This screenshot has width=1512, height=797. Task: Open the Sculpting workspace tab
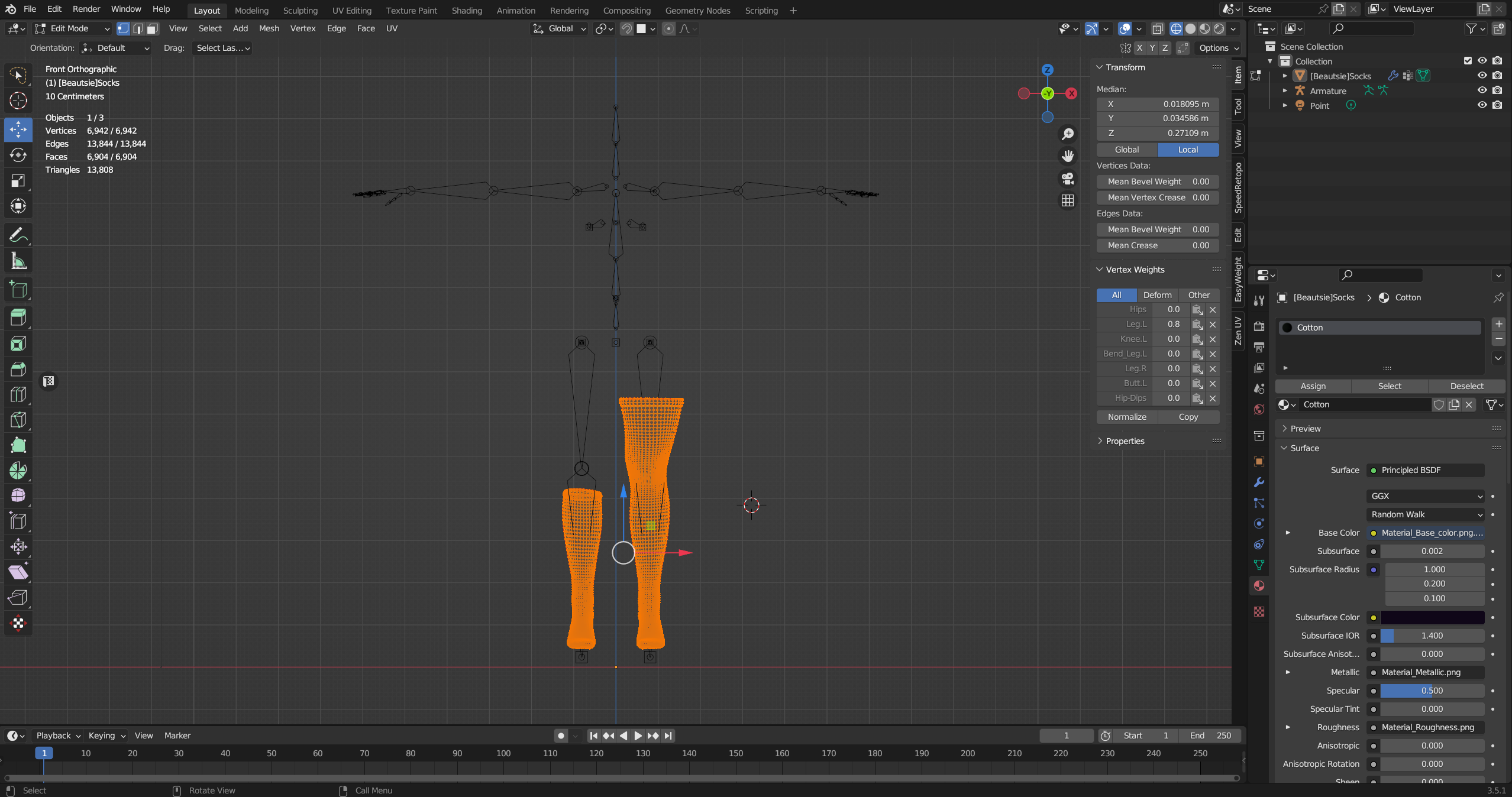(300, 10)
